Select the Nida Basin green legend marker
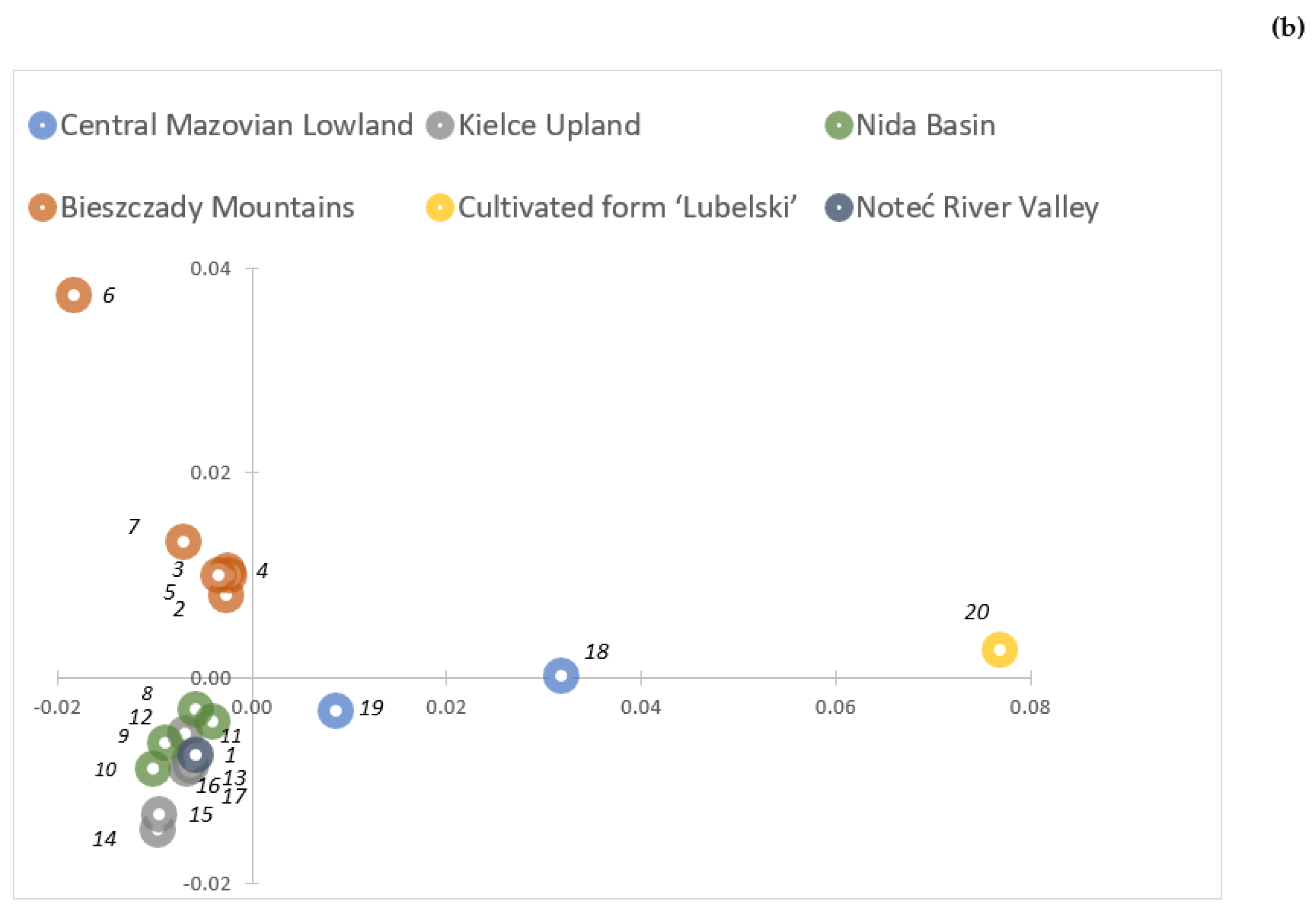 pyautogui.click(x=839, y=125)
